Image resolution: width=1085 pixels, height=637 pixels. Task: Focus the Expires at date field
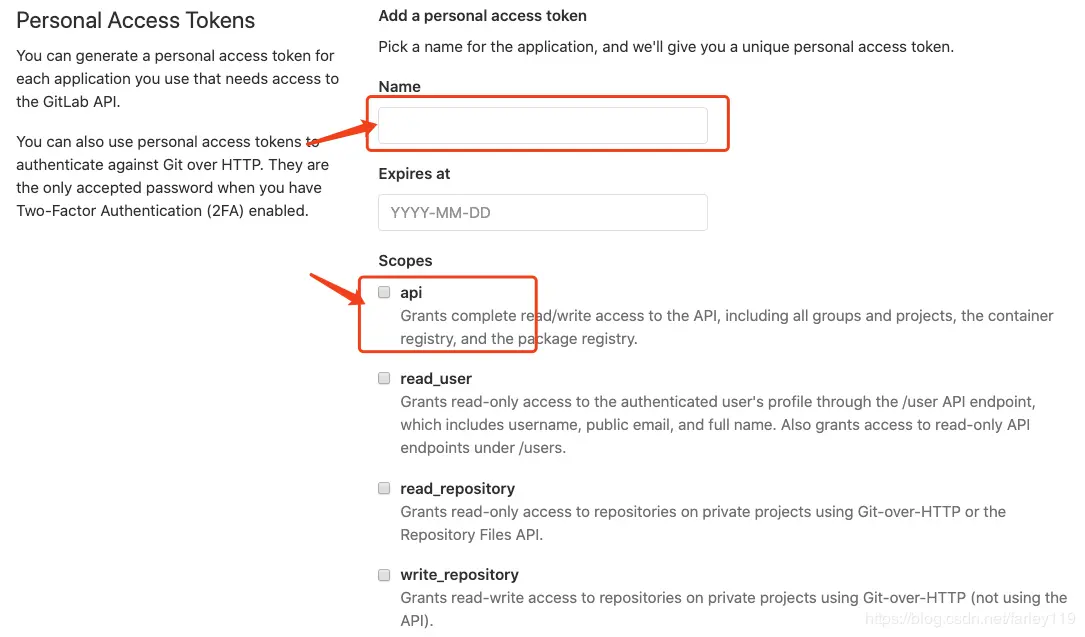click(542, 213)
